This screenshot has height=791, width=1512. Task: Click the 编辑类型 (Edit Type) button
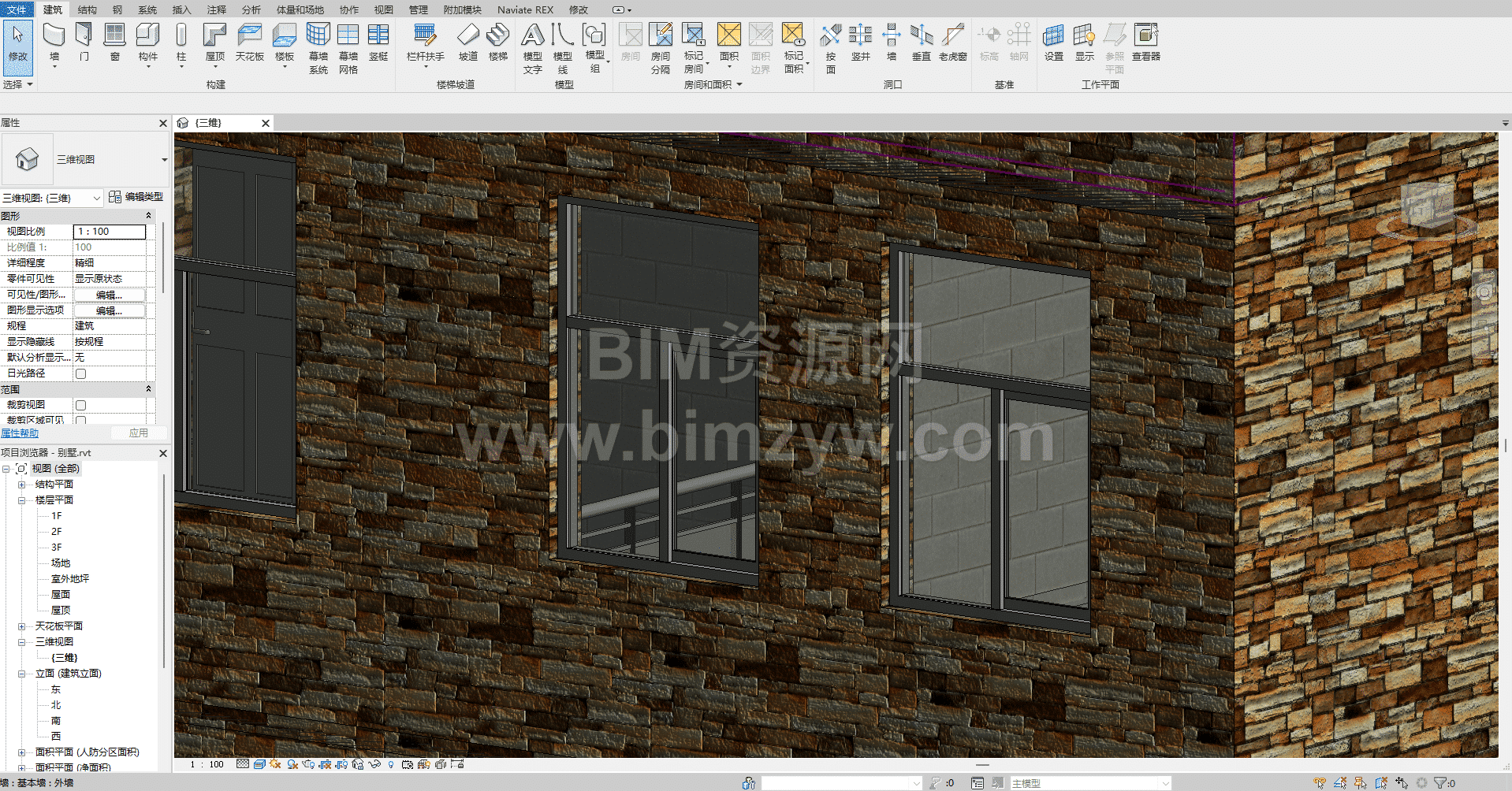pos(136,197)
